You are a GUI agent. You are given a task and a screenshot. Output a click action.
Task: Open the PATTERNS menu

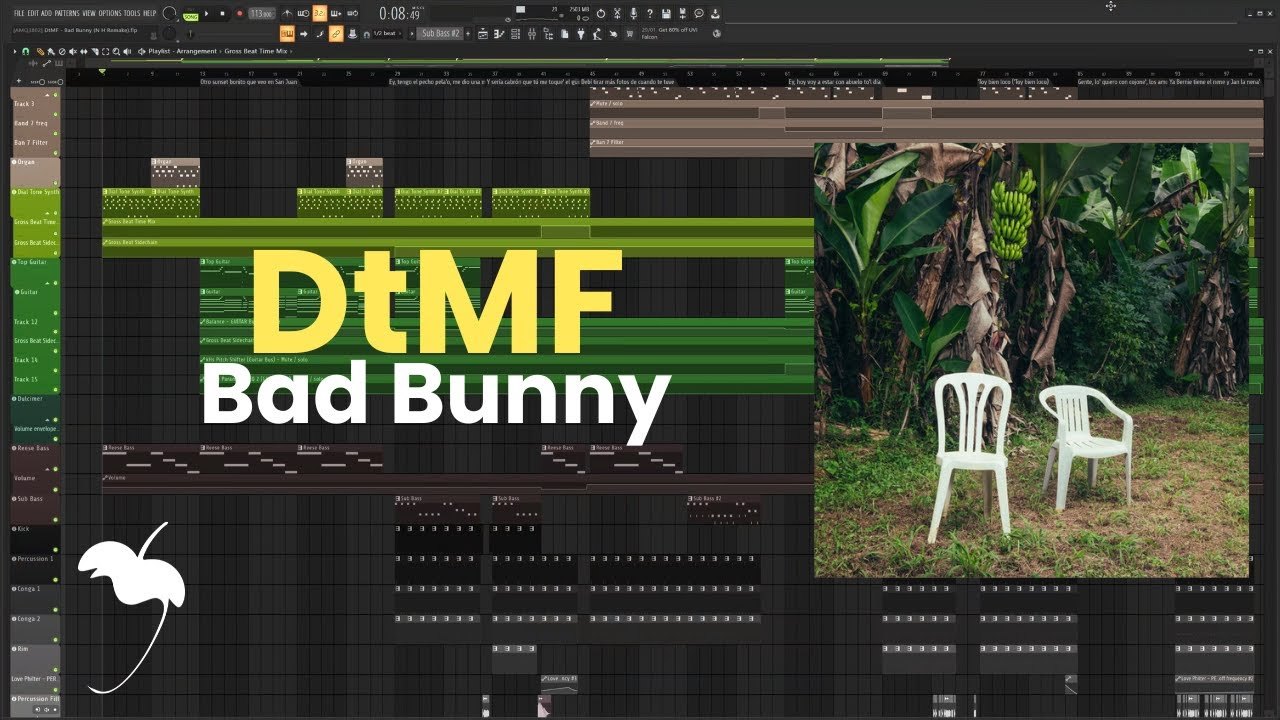[67, 13]
